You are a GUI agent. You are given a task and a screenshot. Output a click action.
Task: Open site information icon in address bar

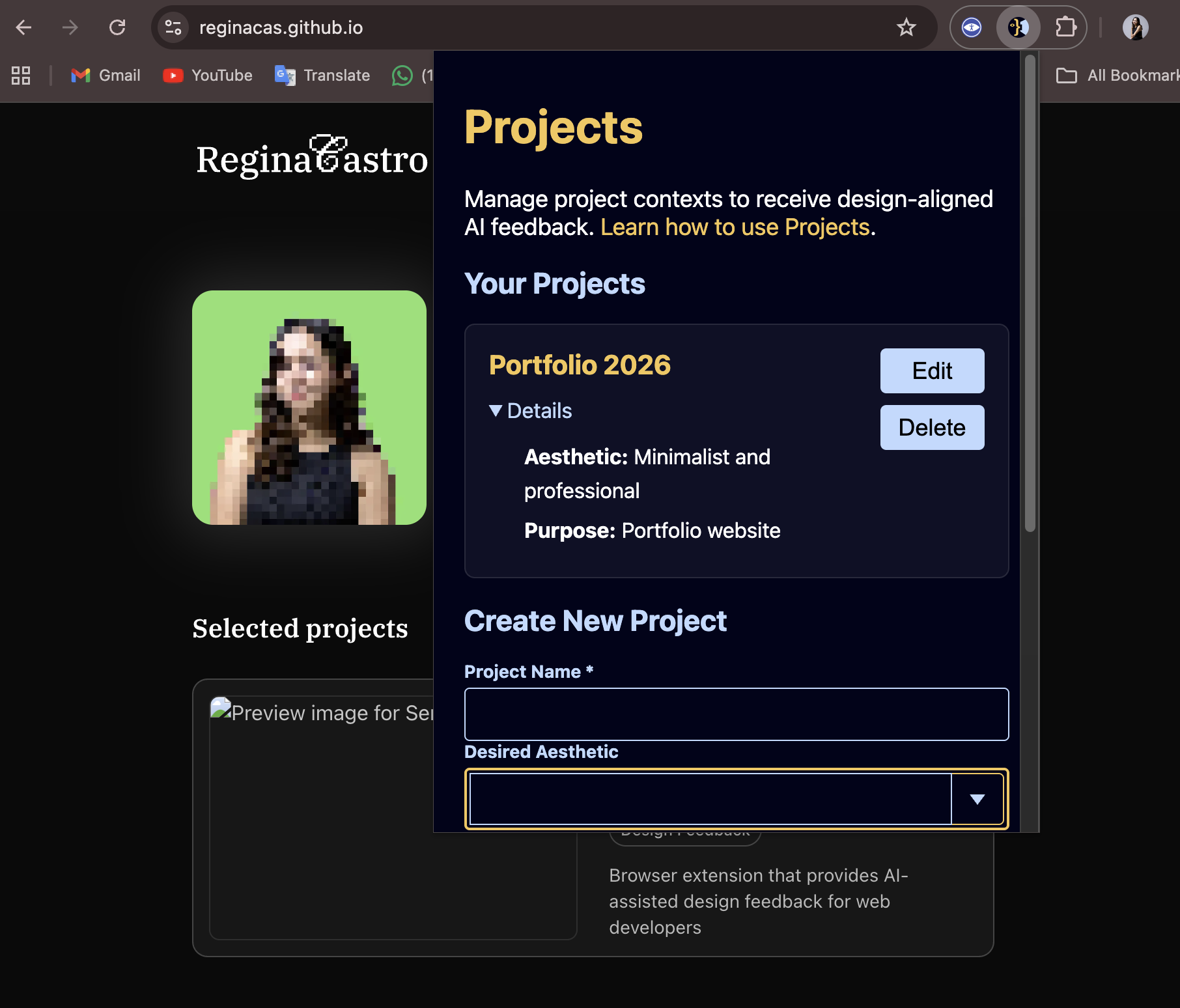[173, 27]
